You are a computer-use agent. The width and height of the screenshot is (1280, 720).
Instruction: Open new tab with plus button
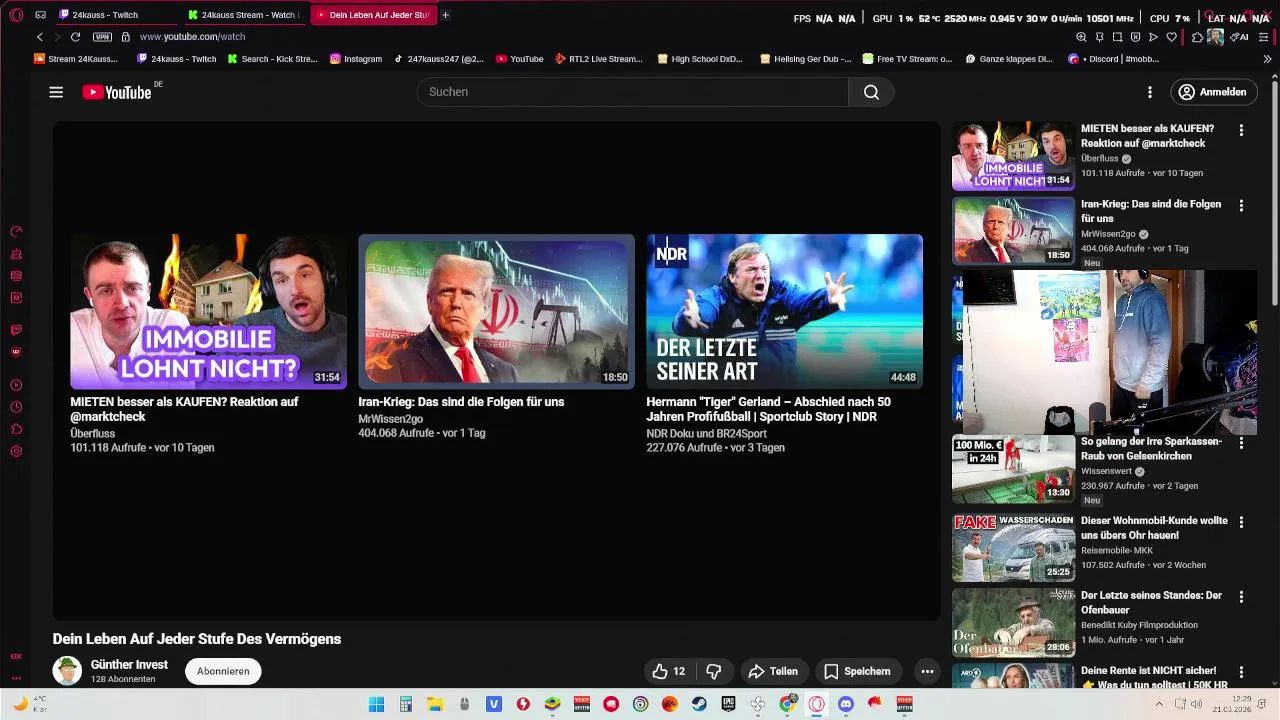445,15
